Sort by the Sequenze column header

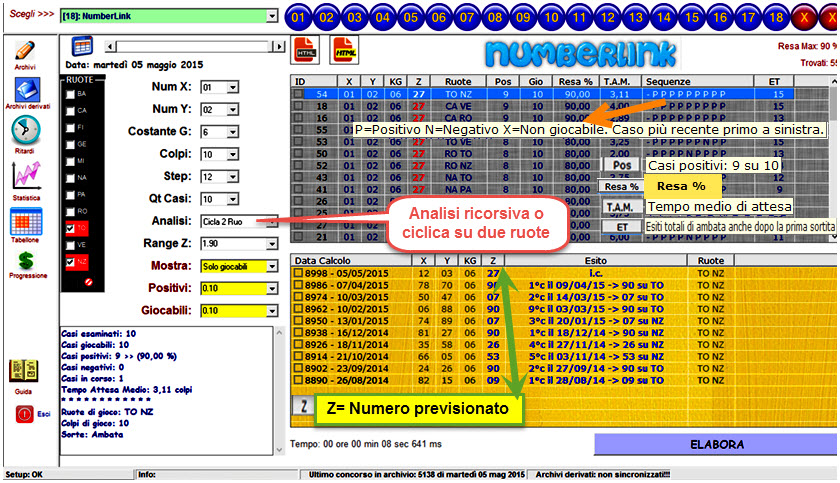(698, 81)
